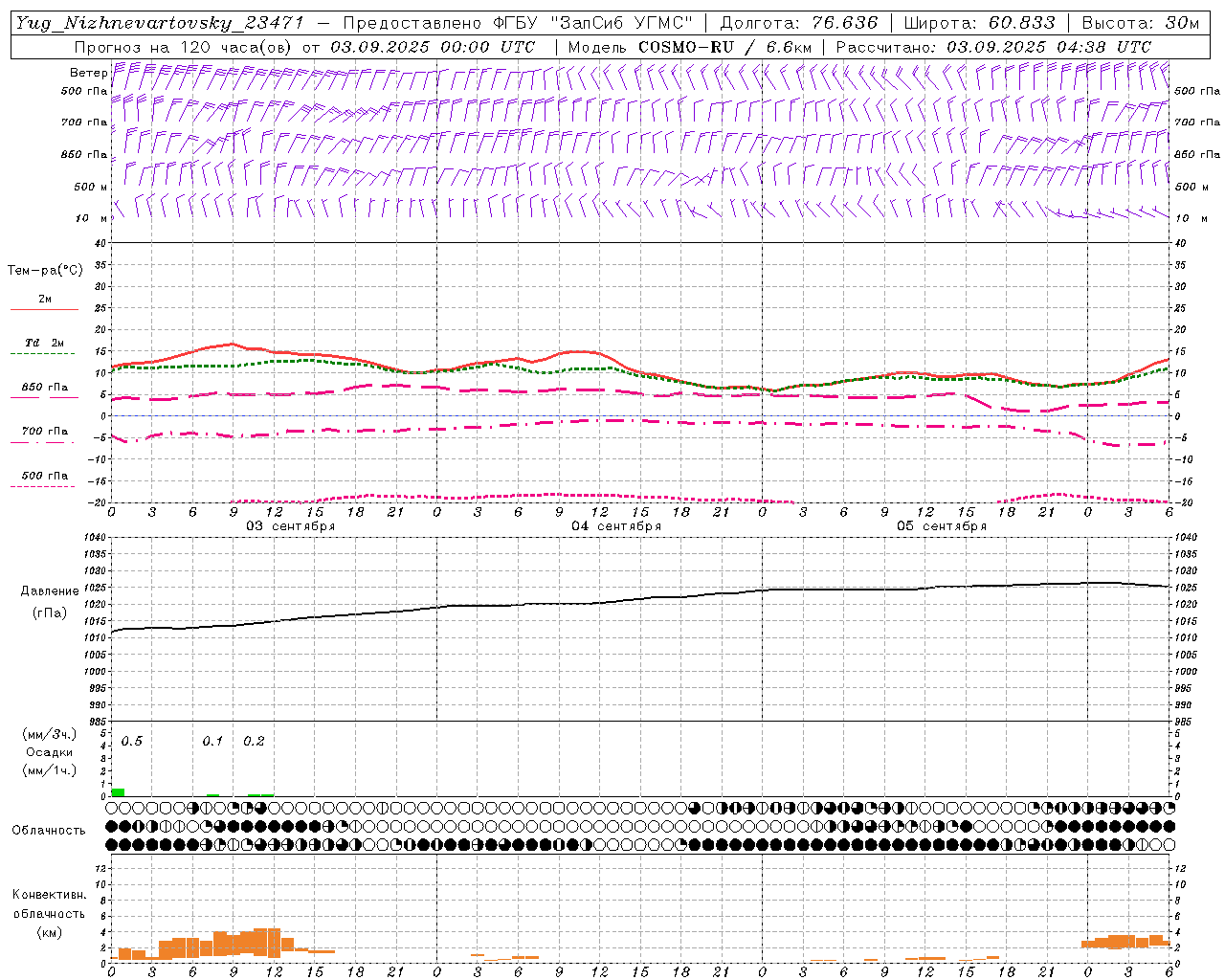Viewport: 1225px width, 980px height.
Task: Click the (км) unit label
Action: [49, 932]
